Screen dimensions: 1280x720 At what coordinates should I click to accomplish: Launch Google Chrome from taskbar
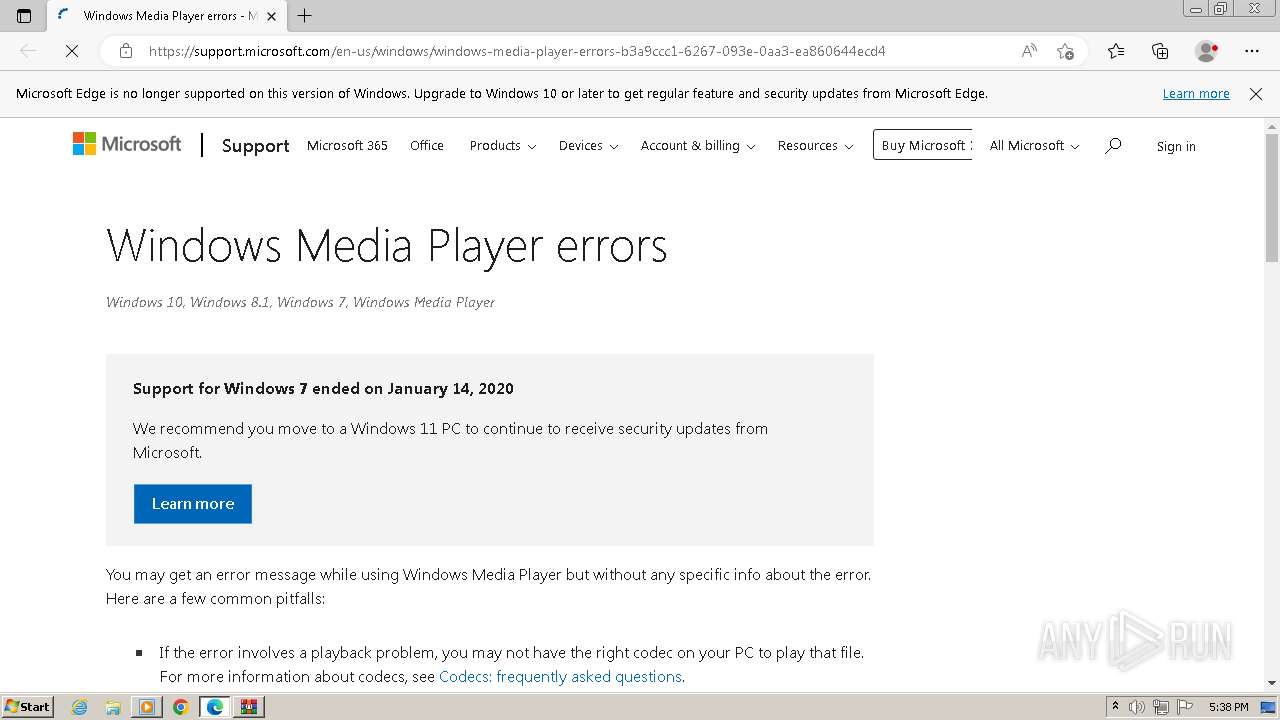pyautogui.click(x=181, y=707)
